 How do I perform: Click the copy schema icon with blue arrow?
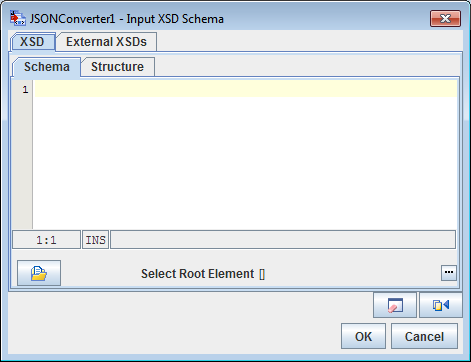click(441, 305)
